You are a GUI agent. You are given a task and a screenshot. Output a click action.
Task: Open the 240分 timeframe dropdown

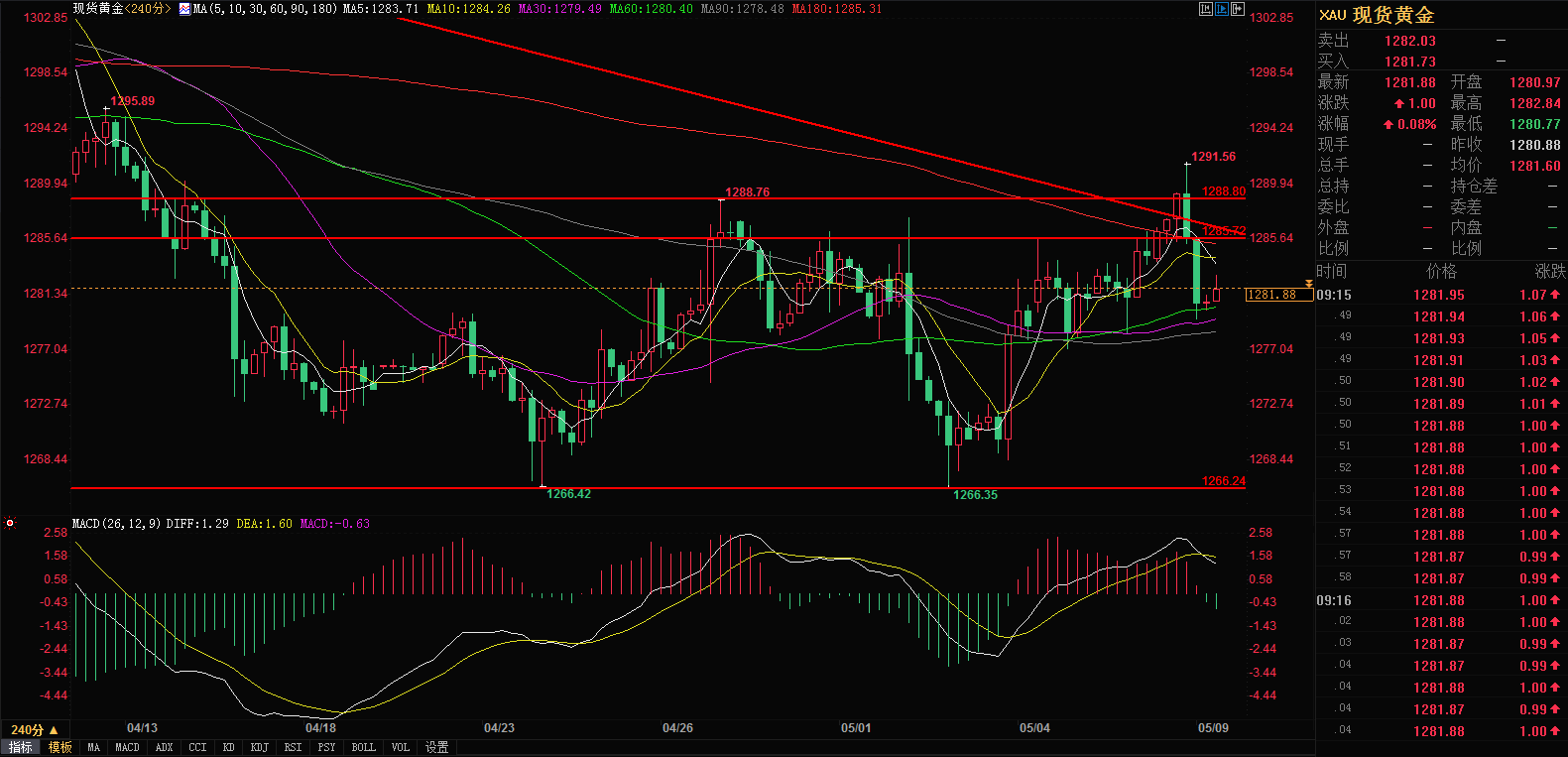click(34, 730)
